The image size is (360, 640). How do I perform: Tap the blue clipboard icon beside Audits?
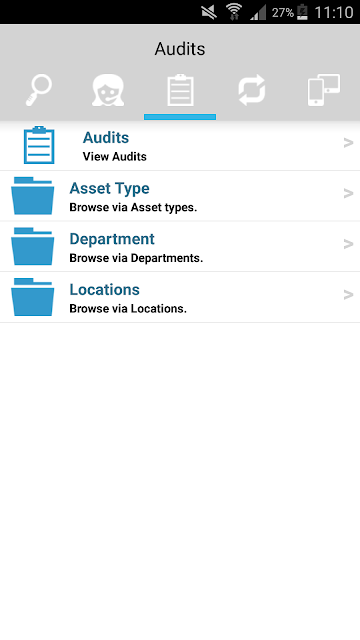click(x=39, y=145)
